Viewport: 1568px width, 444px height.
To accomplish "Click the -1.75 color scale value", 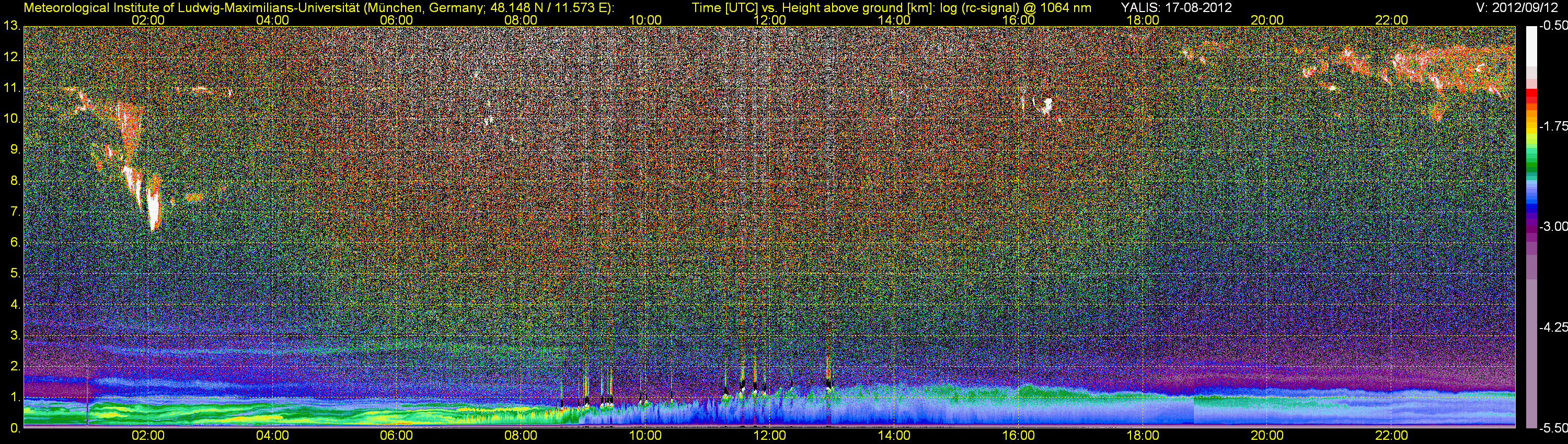I will pos(1553,126).
